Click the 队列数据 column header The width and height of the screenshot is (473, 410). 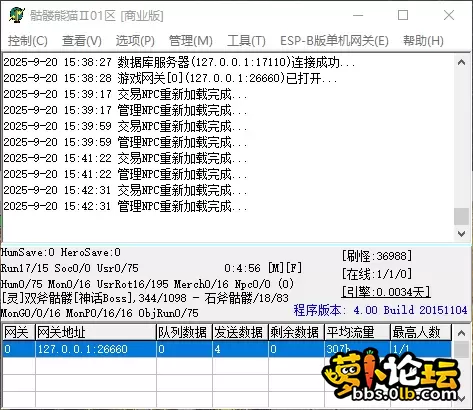[x=184, y=332]
